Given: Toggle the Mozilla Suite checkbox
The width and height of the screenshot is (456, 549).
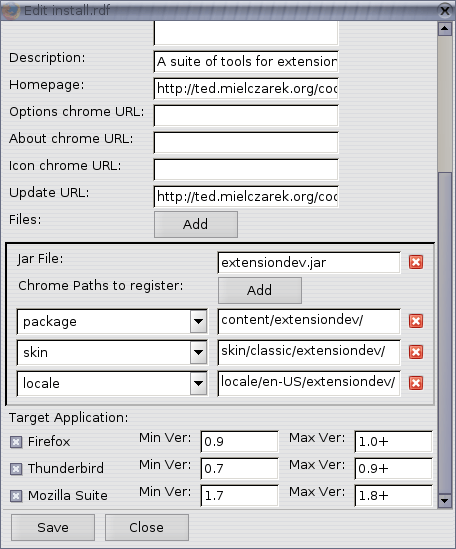Looking at the screenshot, I should [16, 496].
